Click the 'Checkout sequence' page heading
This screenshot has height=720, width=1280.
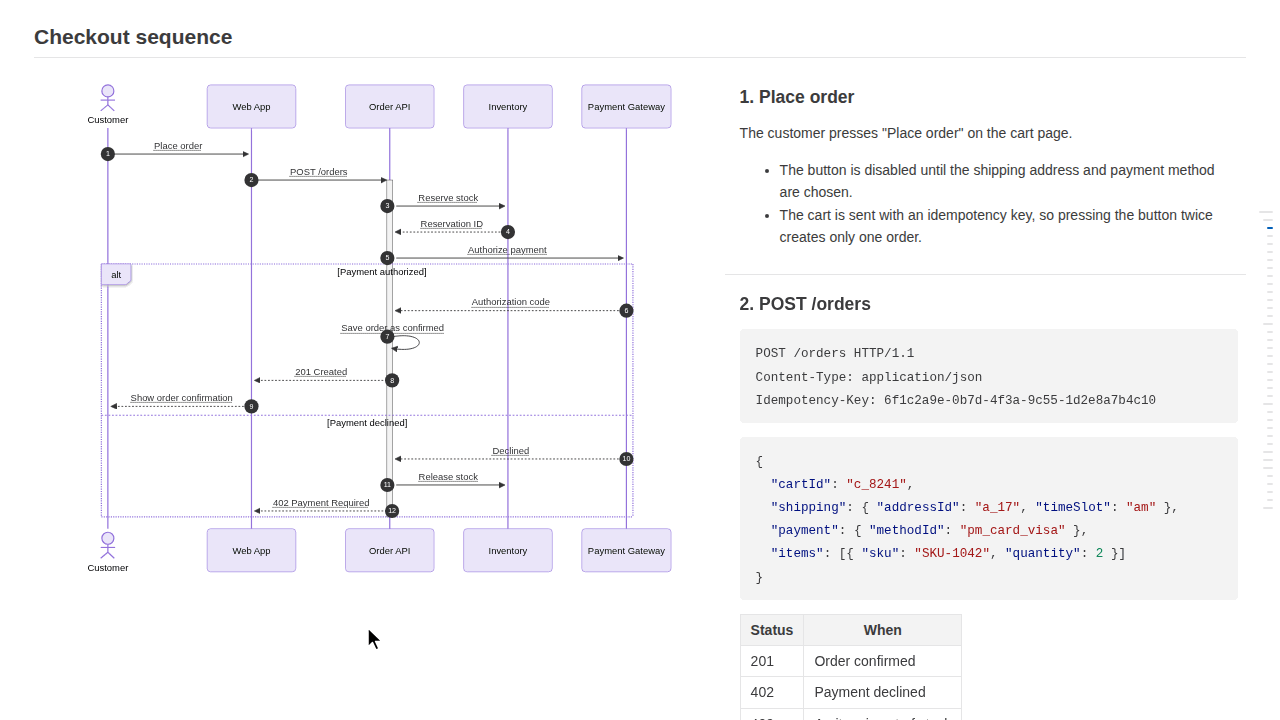tap(133, 37)
